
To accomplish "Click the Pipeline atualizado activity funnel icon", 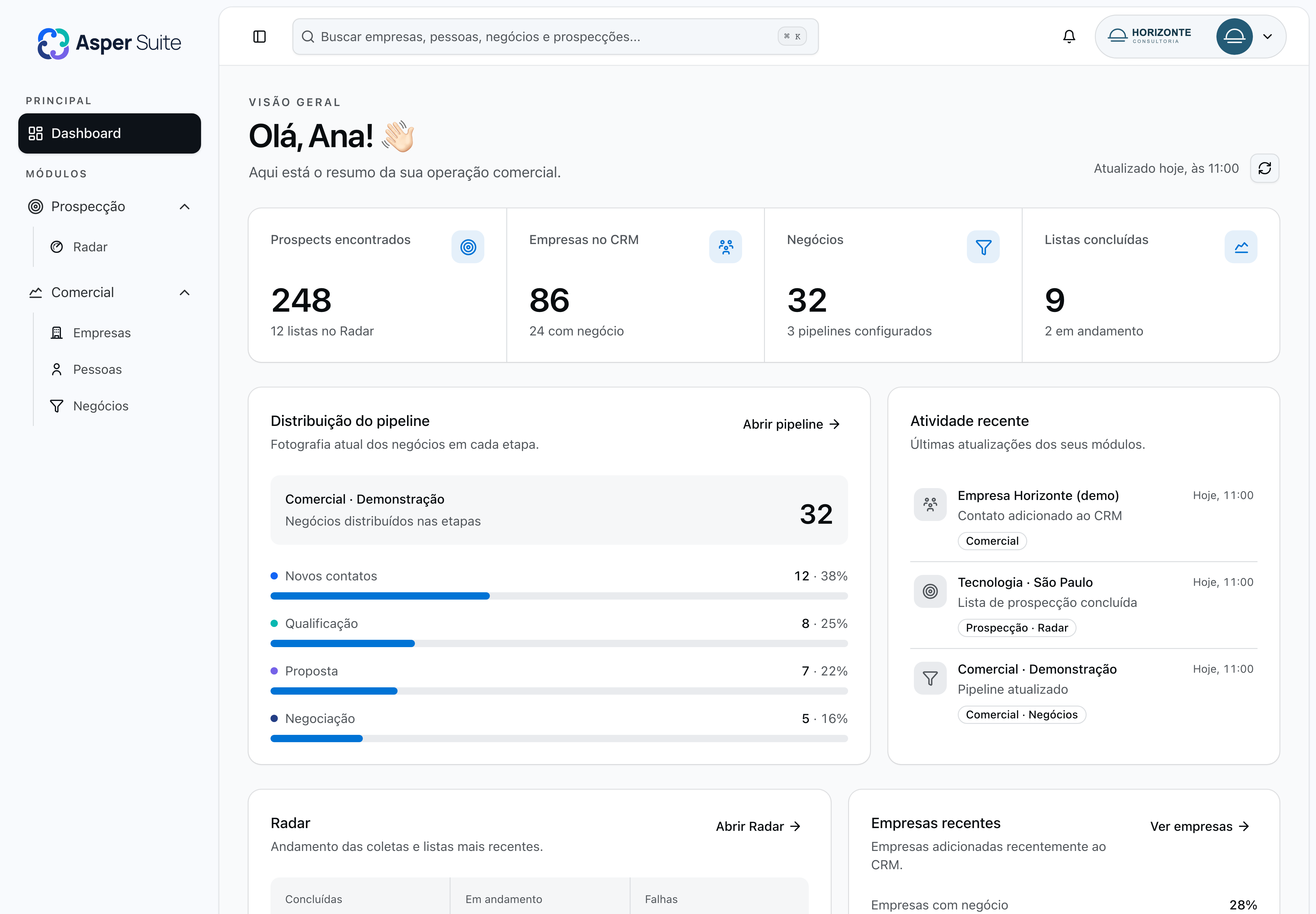I will (930, 678).
